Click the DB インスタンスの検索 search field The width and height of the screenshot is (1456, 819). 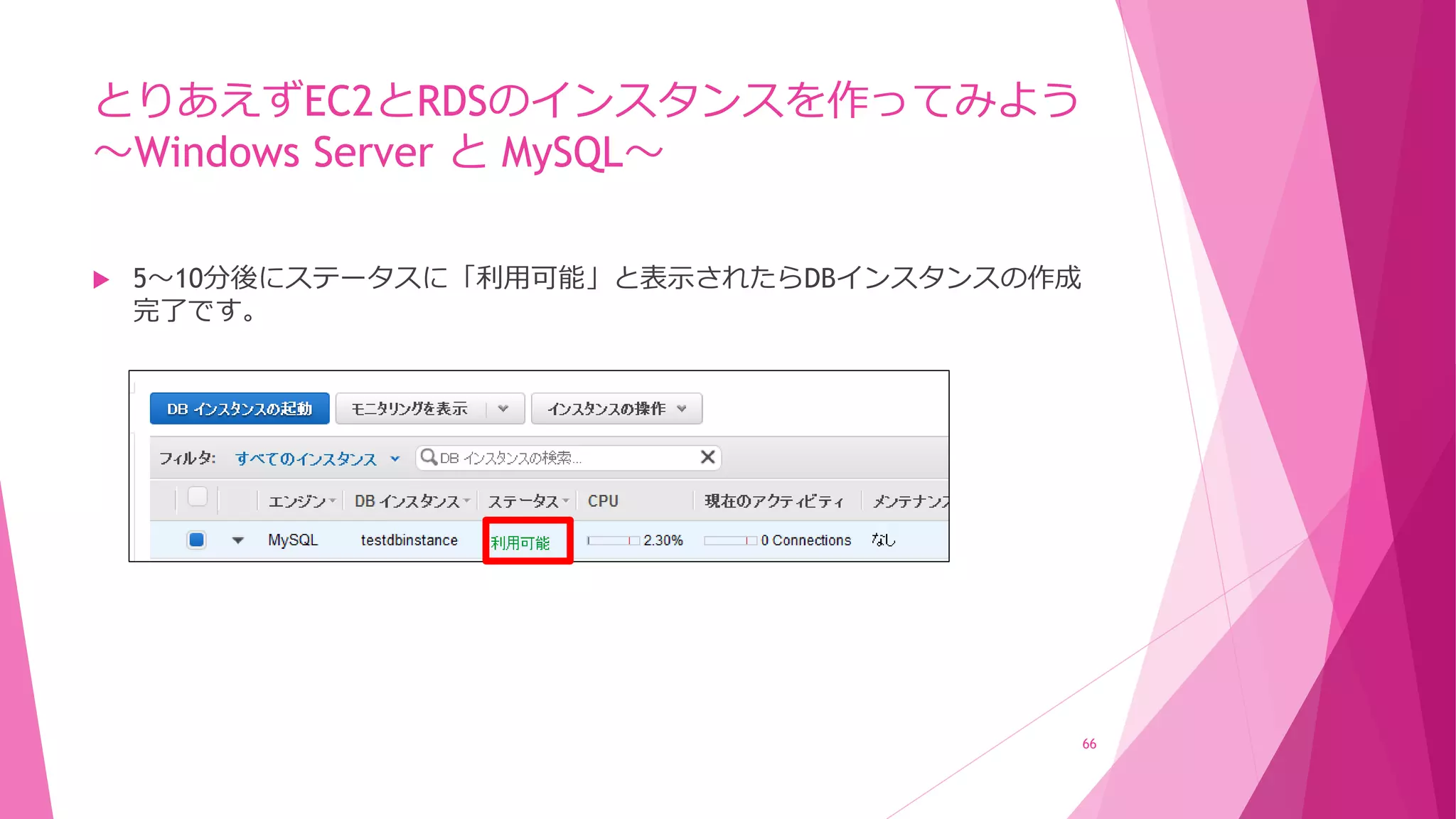(x=568, y=458)
